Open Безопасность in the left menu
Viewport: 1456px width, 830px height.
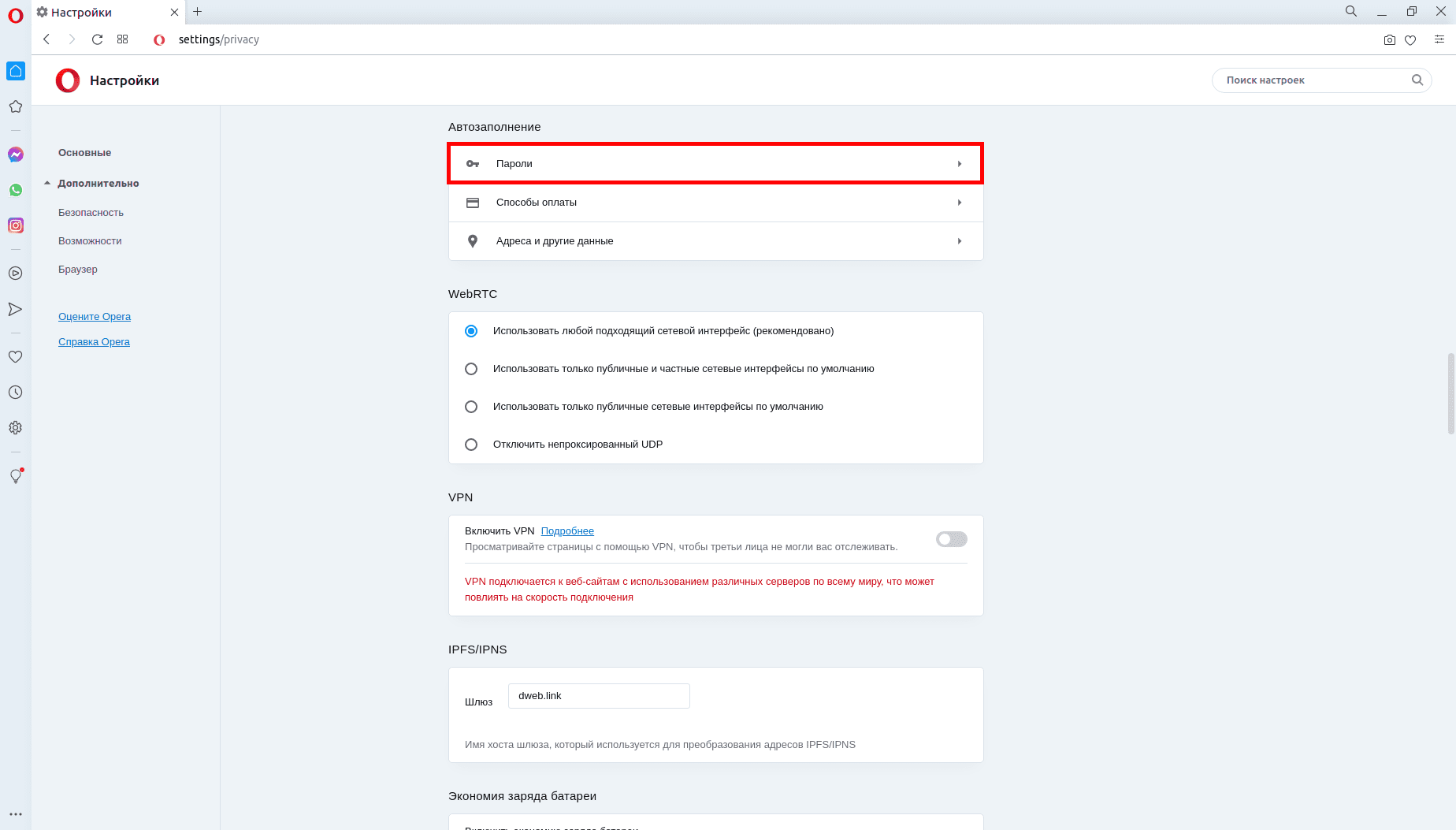point(91,213)
